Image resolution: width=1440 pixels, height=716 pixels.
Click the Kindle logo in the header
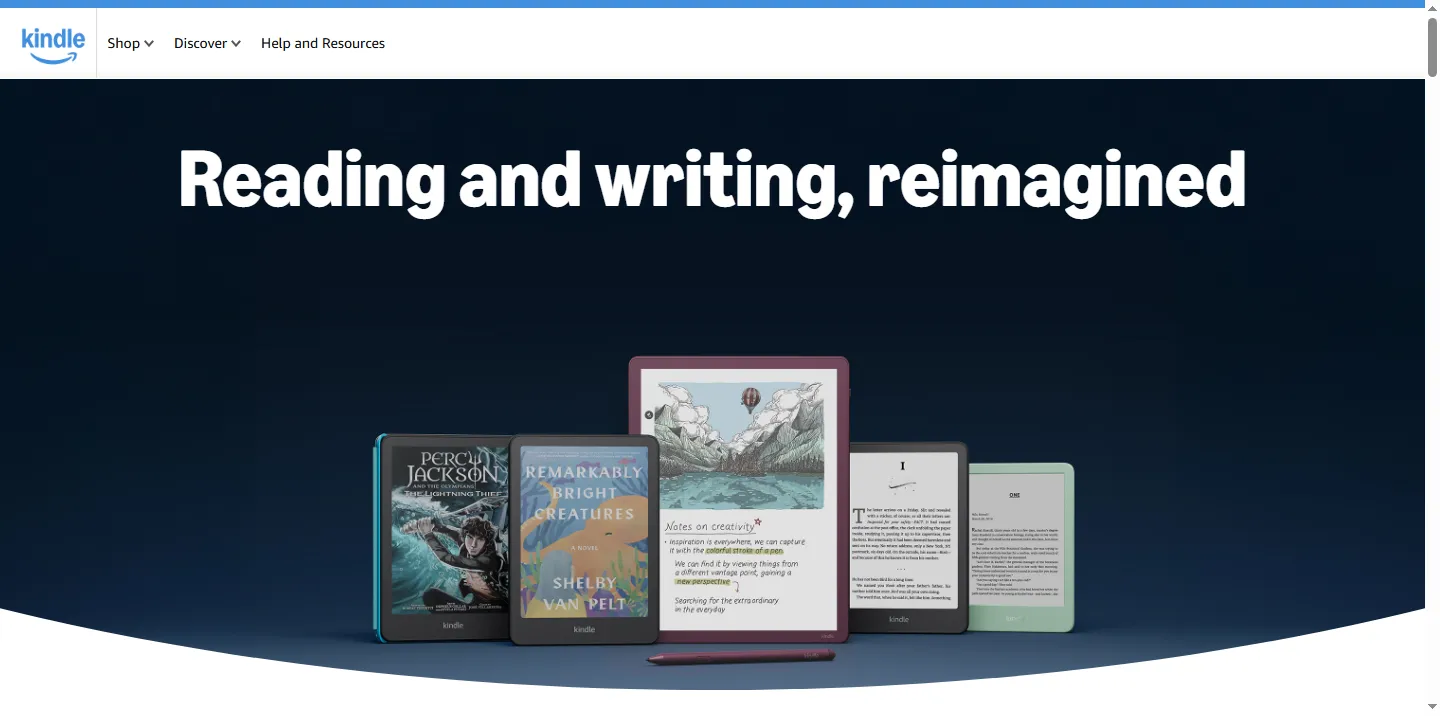[x=53, y=44]
